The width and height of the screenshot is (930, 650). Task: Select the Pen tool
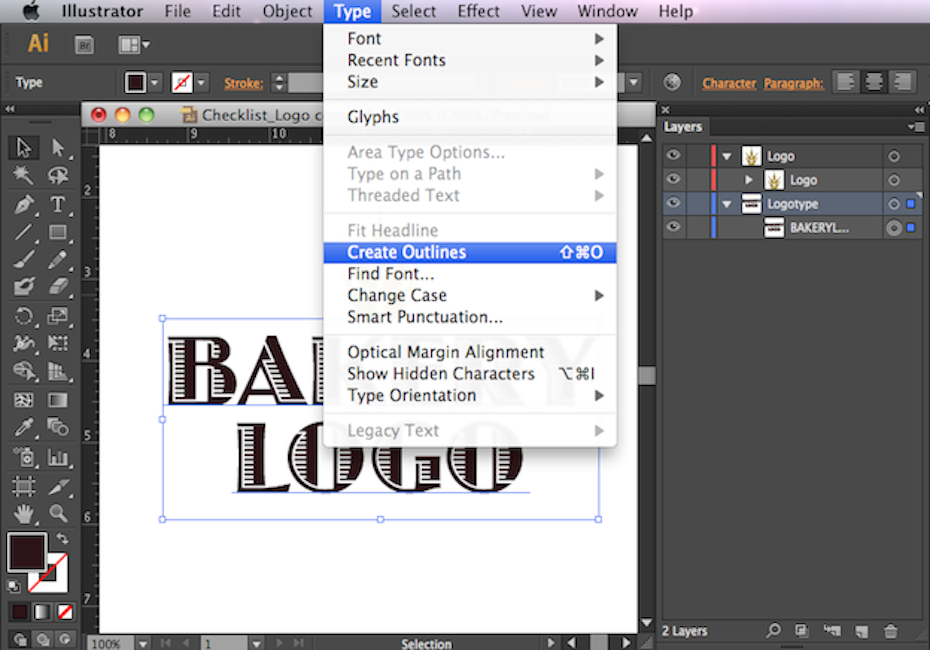tap(24, 204)
